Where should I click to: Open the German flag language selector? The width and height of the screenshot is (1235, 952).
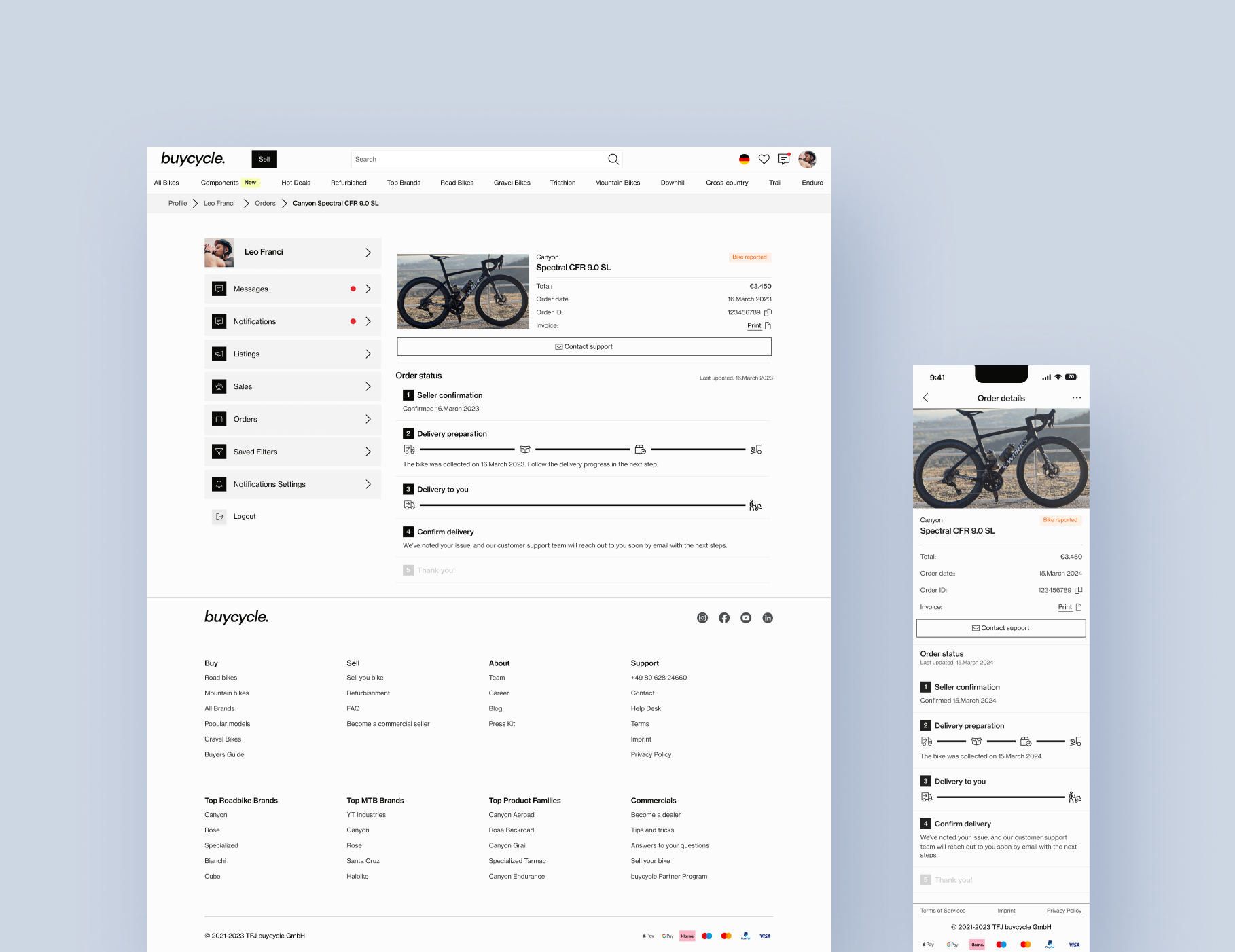745,159
